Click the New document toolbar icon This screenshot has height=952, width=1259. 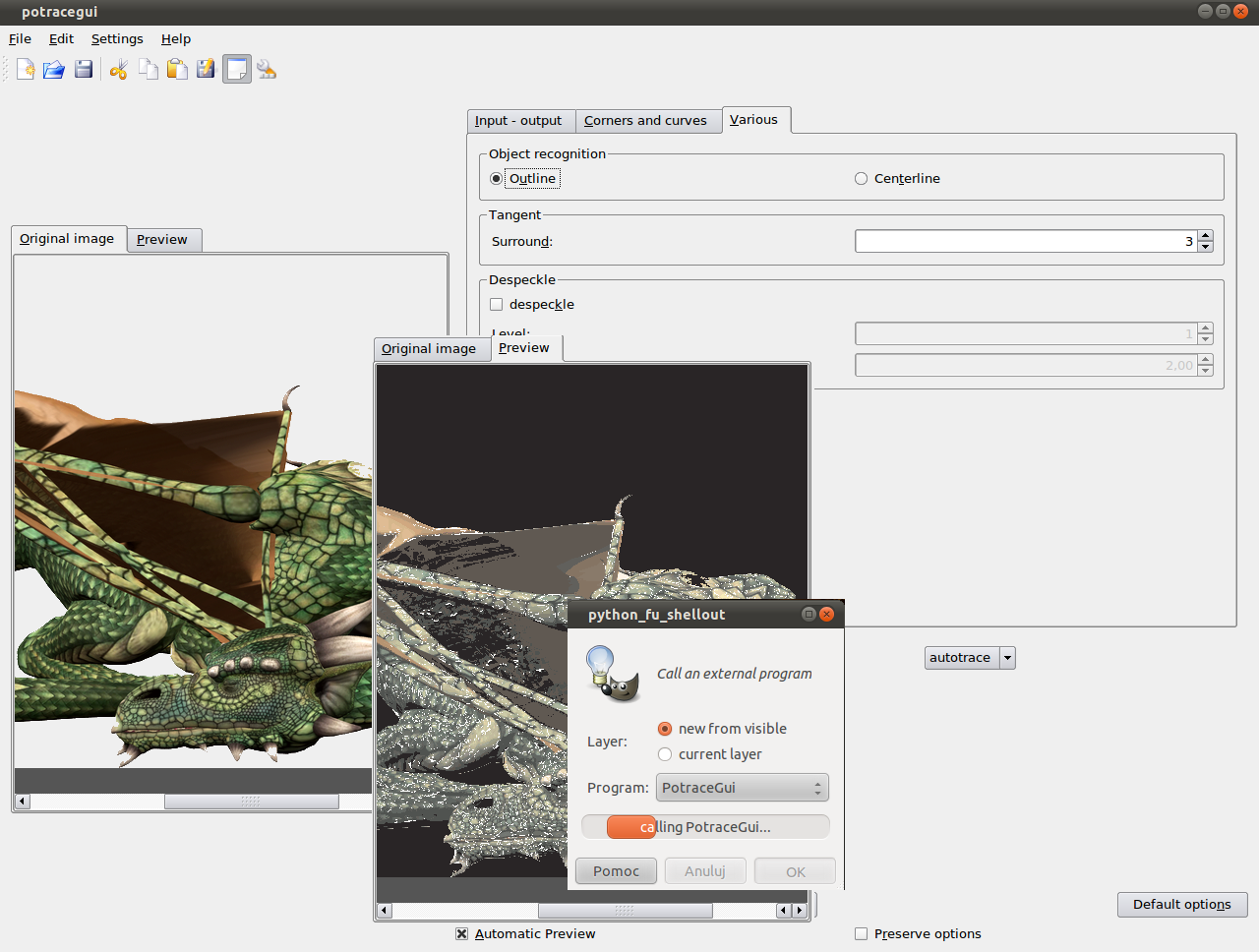[x=26, y=69]
